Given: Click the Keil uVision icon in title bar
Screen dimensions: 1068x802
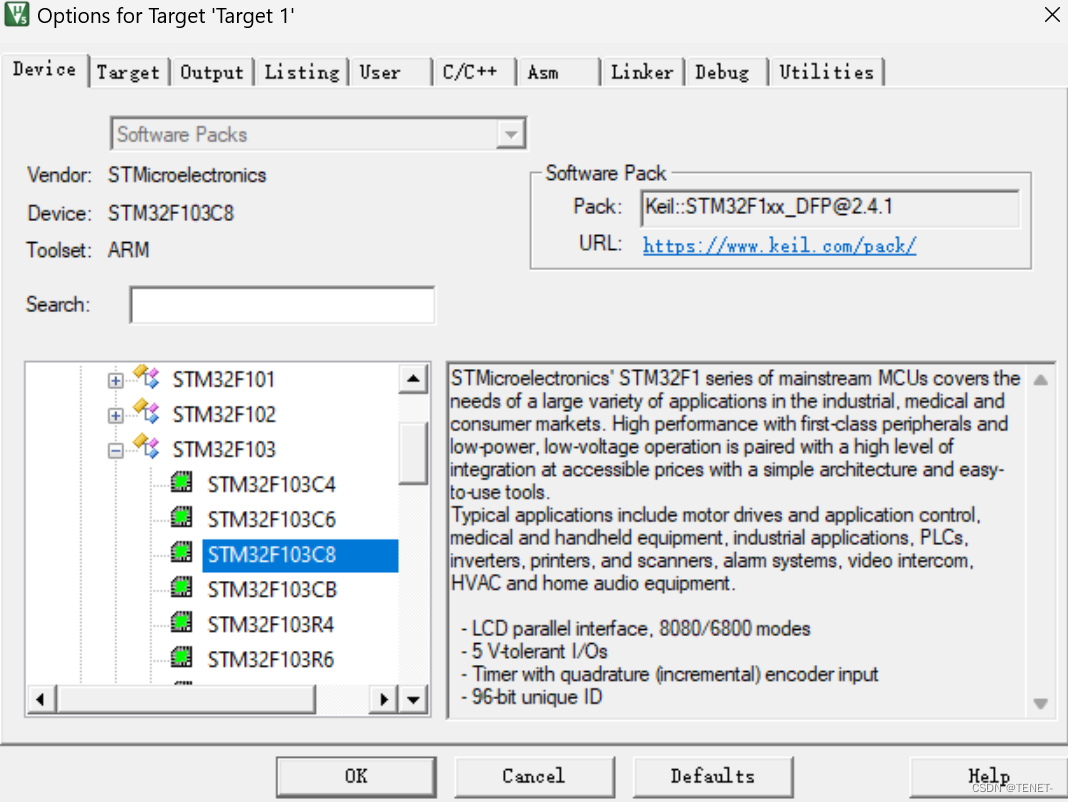Looking at the screenshot, I should pyautogui.click(x=16, y=14).
